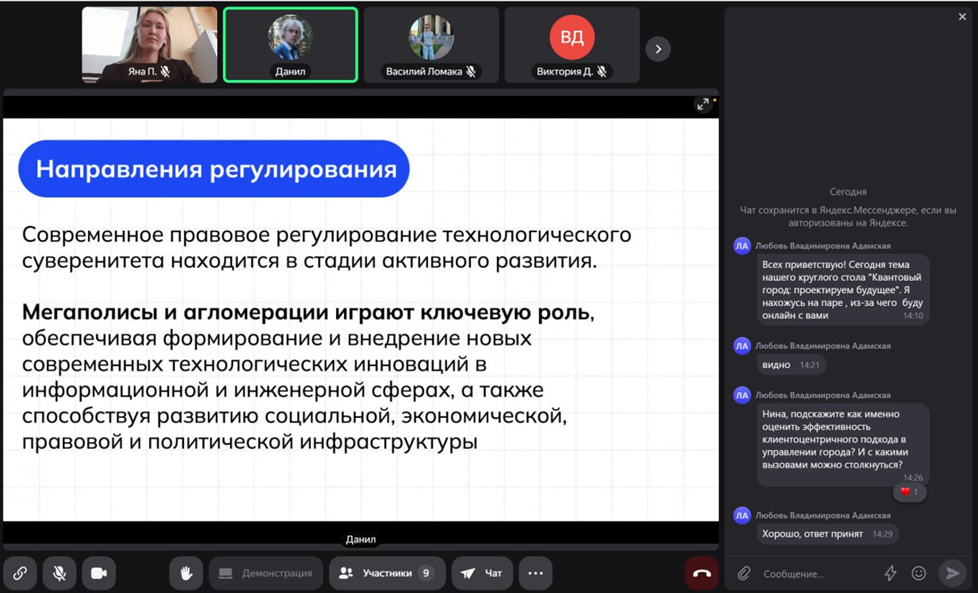Toggle the camera on or off
This screenshot has height=593, width=978.
(99, 573)
